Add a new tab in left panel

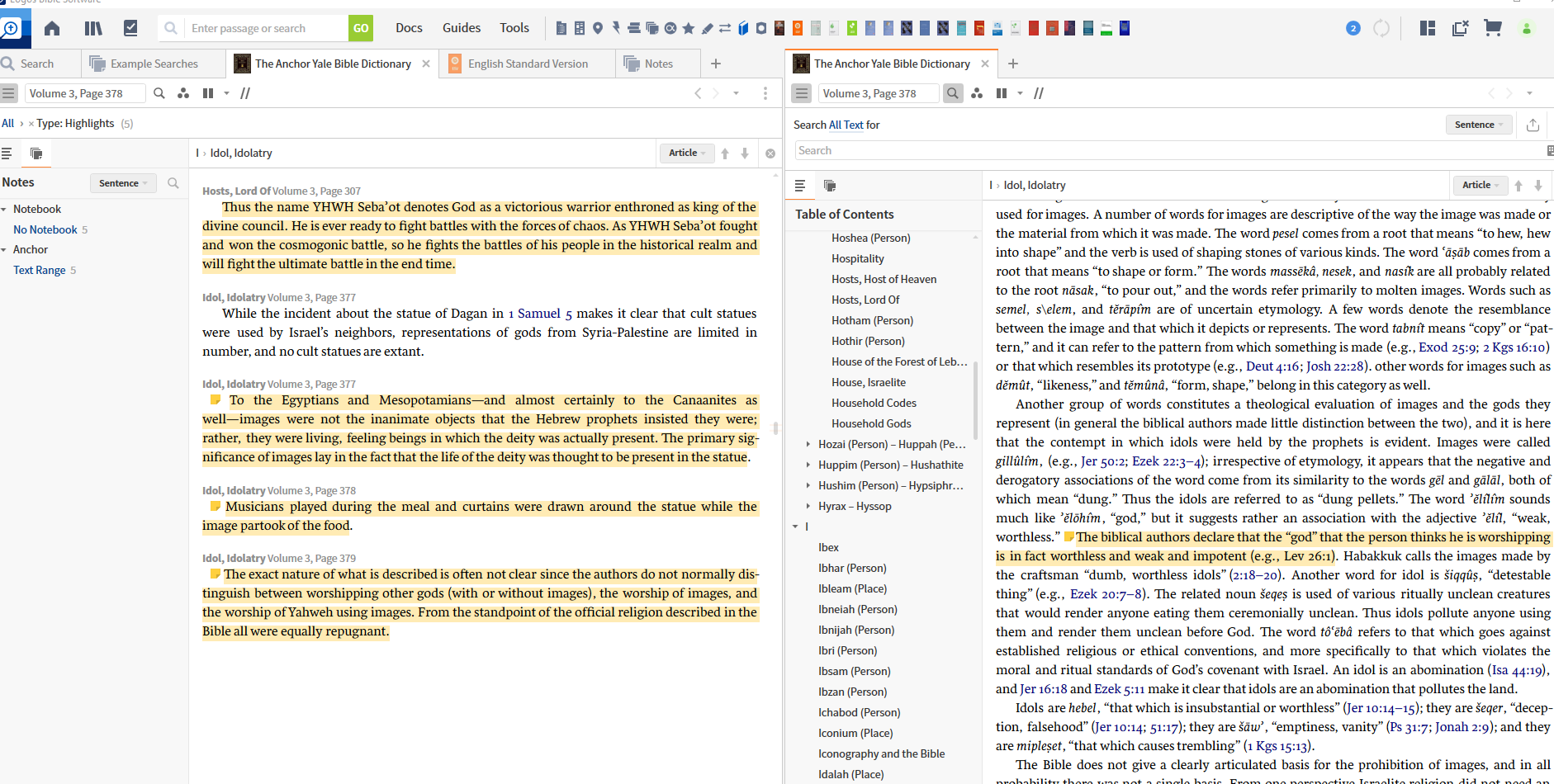click(716, 64)
